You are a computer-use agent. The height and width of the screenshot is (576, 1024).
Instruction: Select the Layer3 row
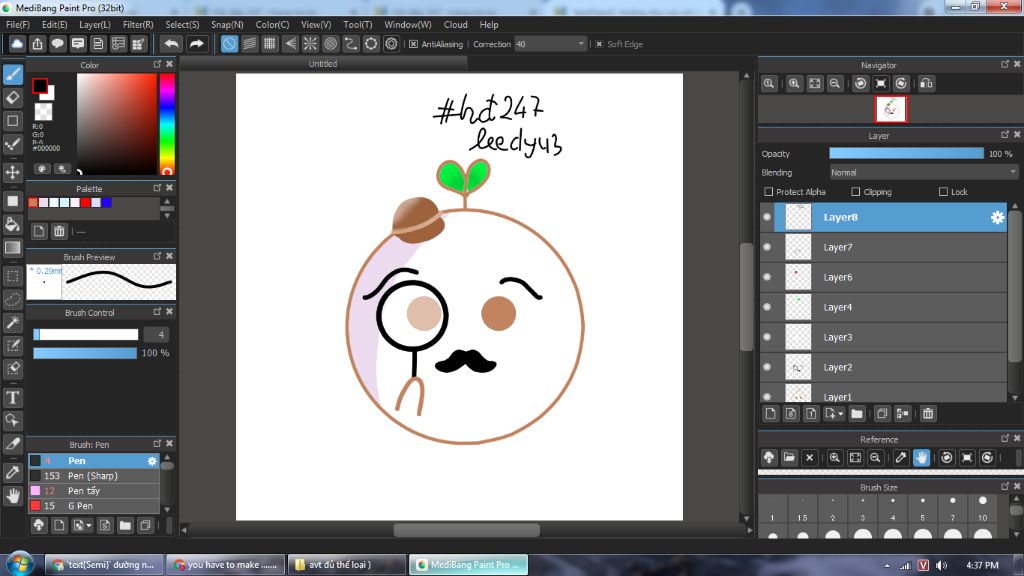point(884,338)
